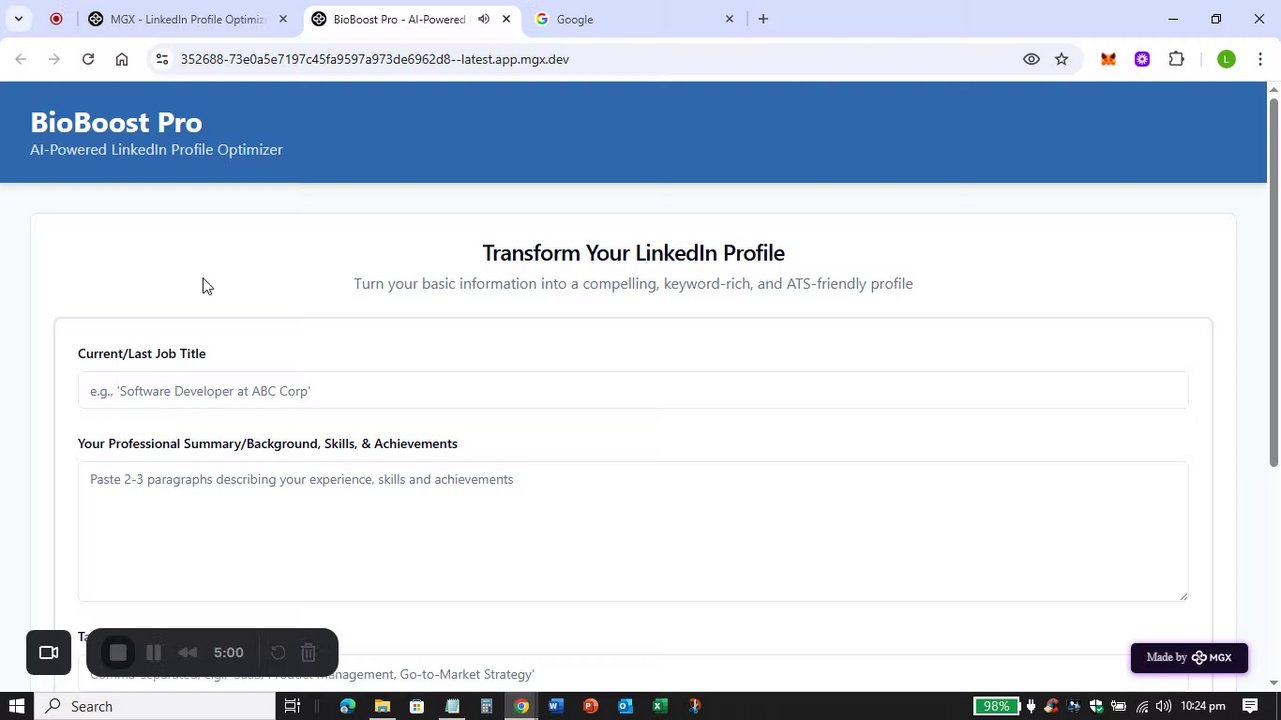Open a new browser tab

tap(763, 19)
